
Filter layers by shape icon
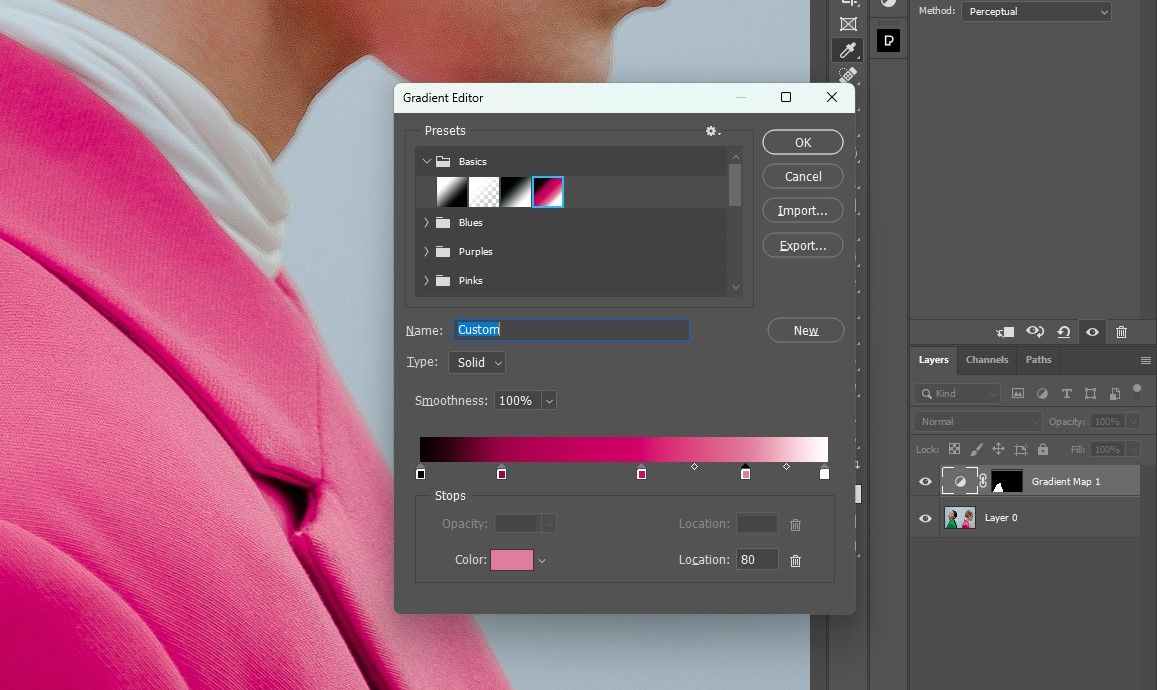point(1091,393)
